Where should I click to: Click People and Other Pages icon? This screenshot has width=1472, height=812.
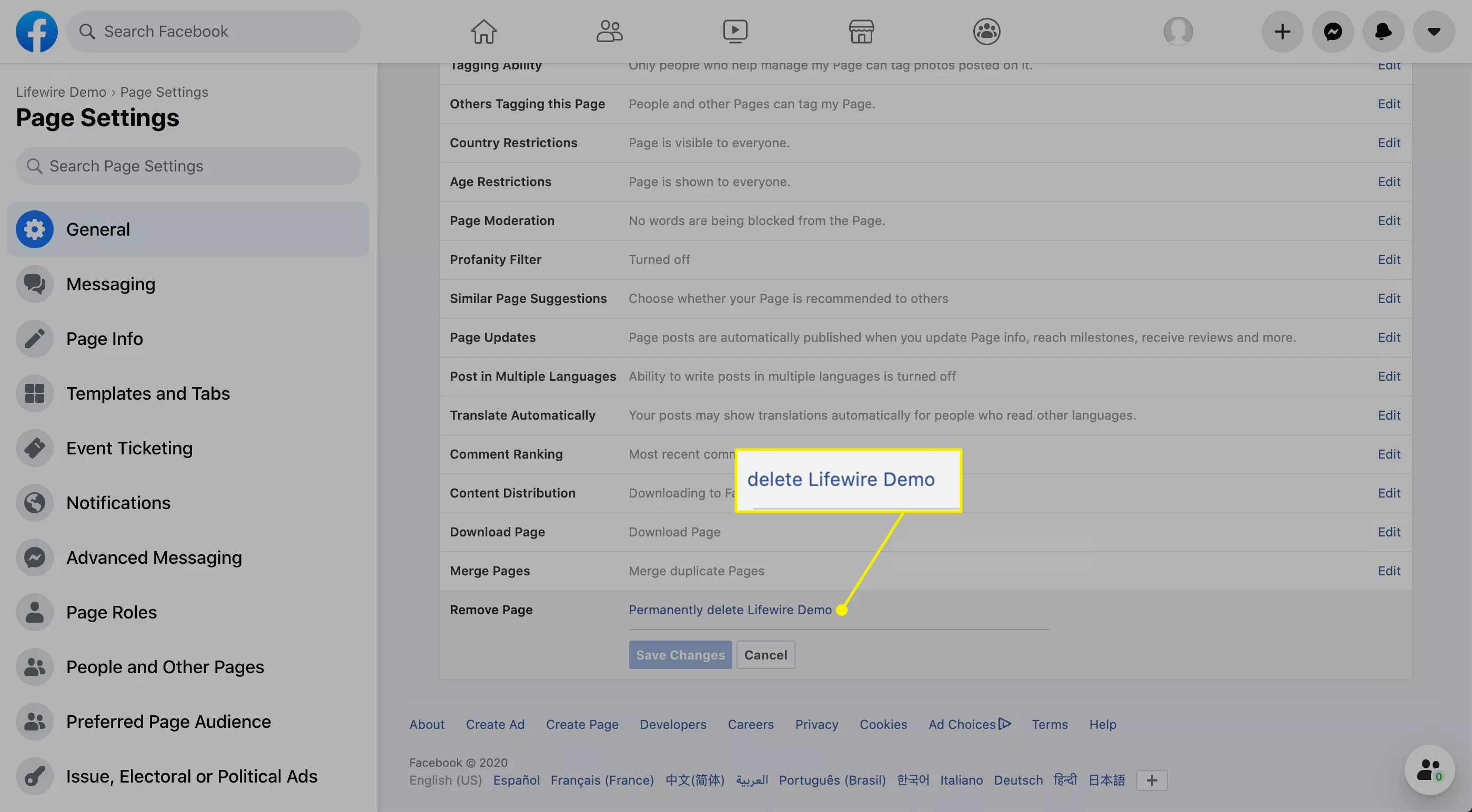click(34, 667)
